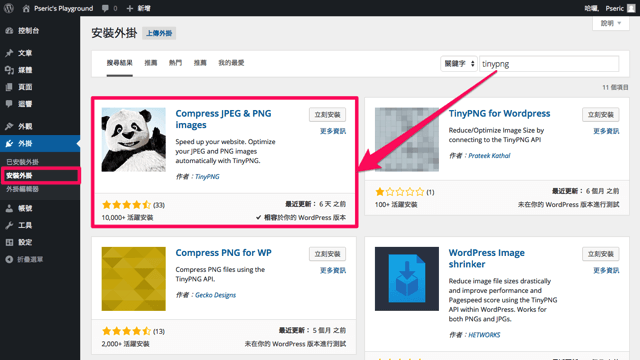Click TinyPNG for Wordpress gray thumbnail
The width and height of the screenshot is (640, 360).
(x=407, y=140)
